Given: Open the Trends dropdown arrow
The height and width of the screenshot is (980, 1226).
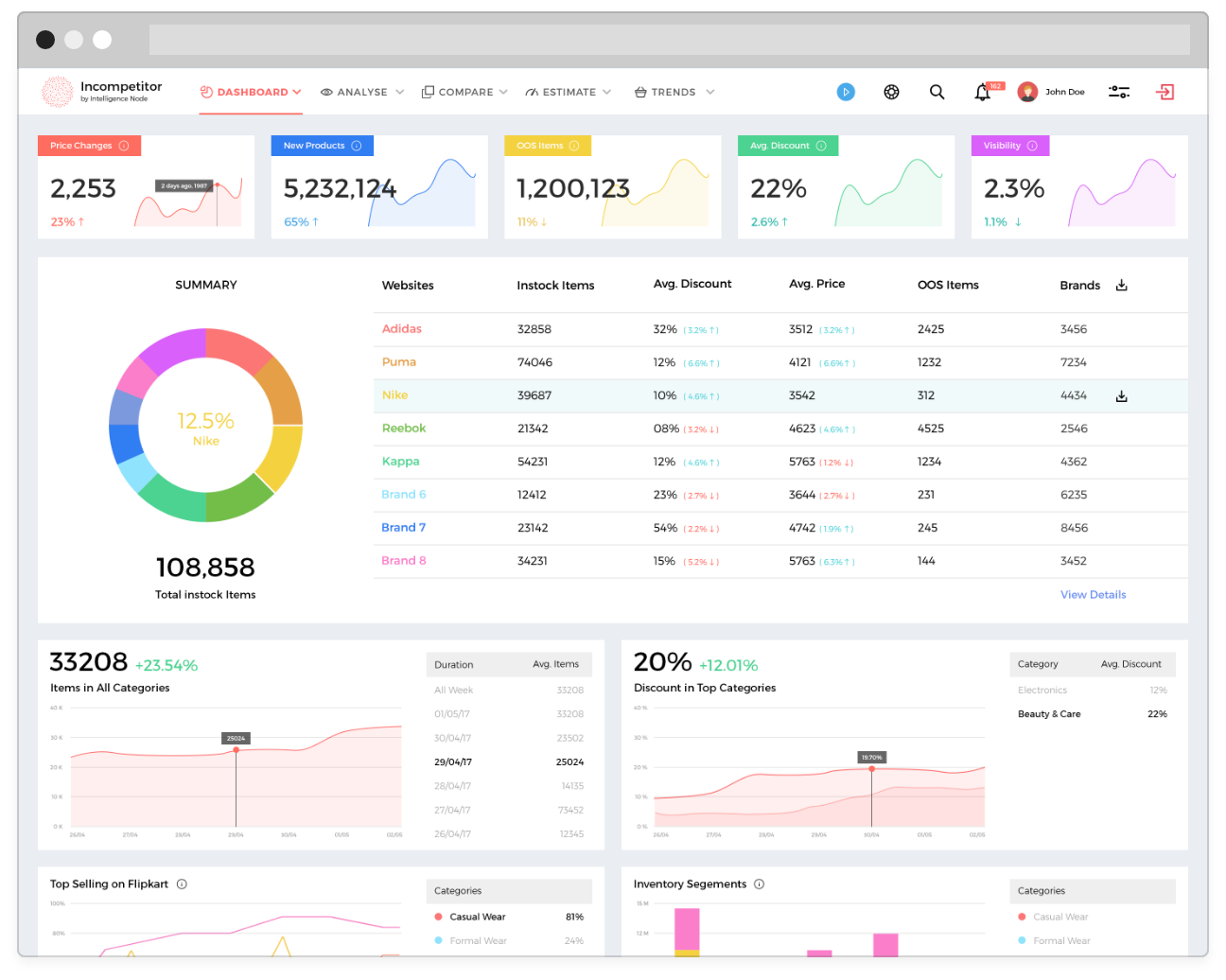Looking at the screenshot, I should click(x=710, y=92).
